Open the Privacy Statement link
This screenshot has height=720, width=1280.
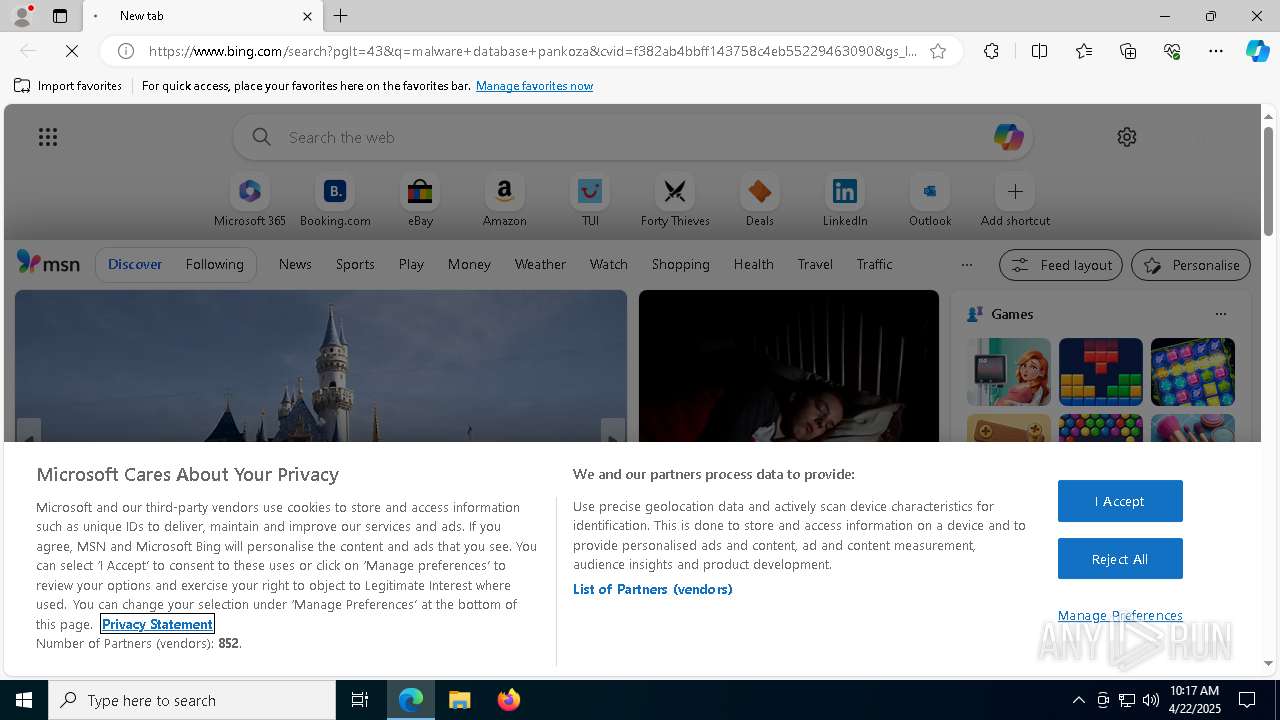click(x=157, y=624)
